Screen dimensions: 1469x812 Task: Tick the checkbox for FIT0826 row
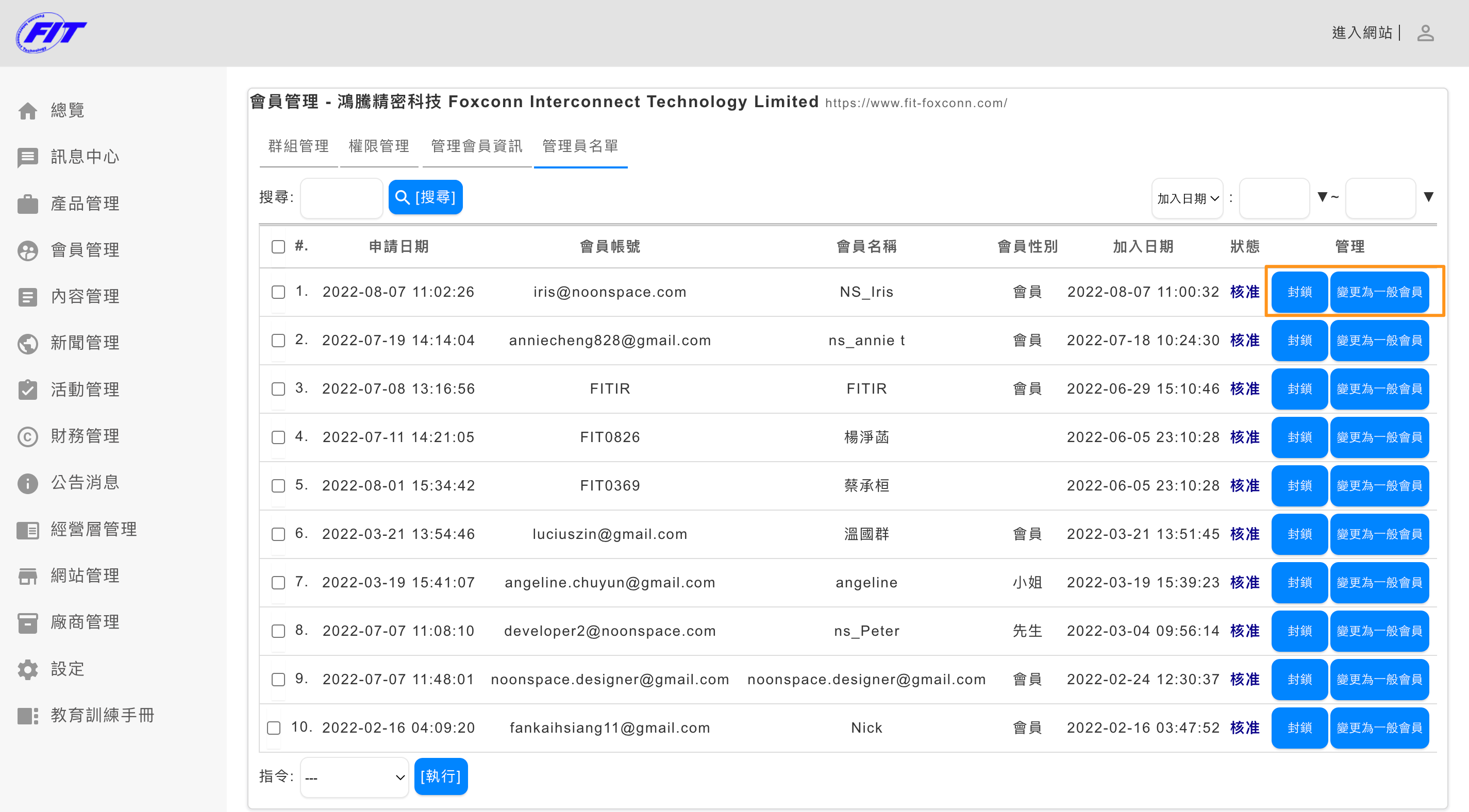(x=278, y=437)
